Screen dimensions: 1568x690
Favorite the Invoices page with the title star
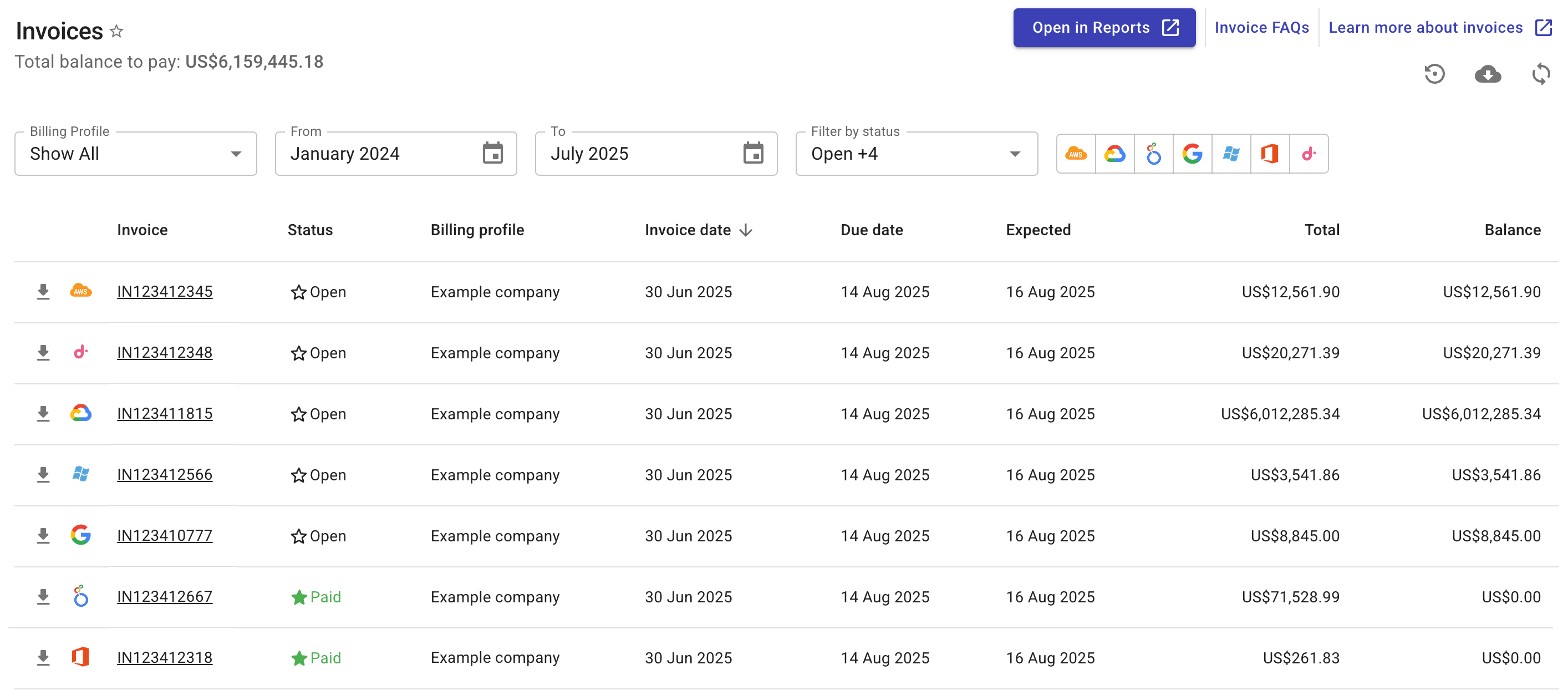(x=116, y=31)
